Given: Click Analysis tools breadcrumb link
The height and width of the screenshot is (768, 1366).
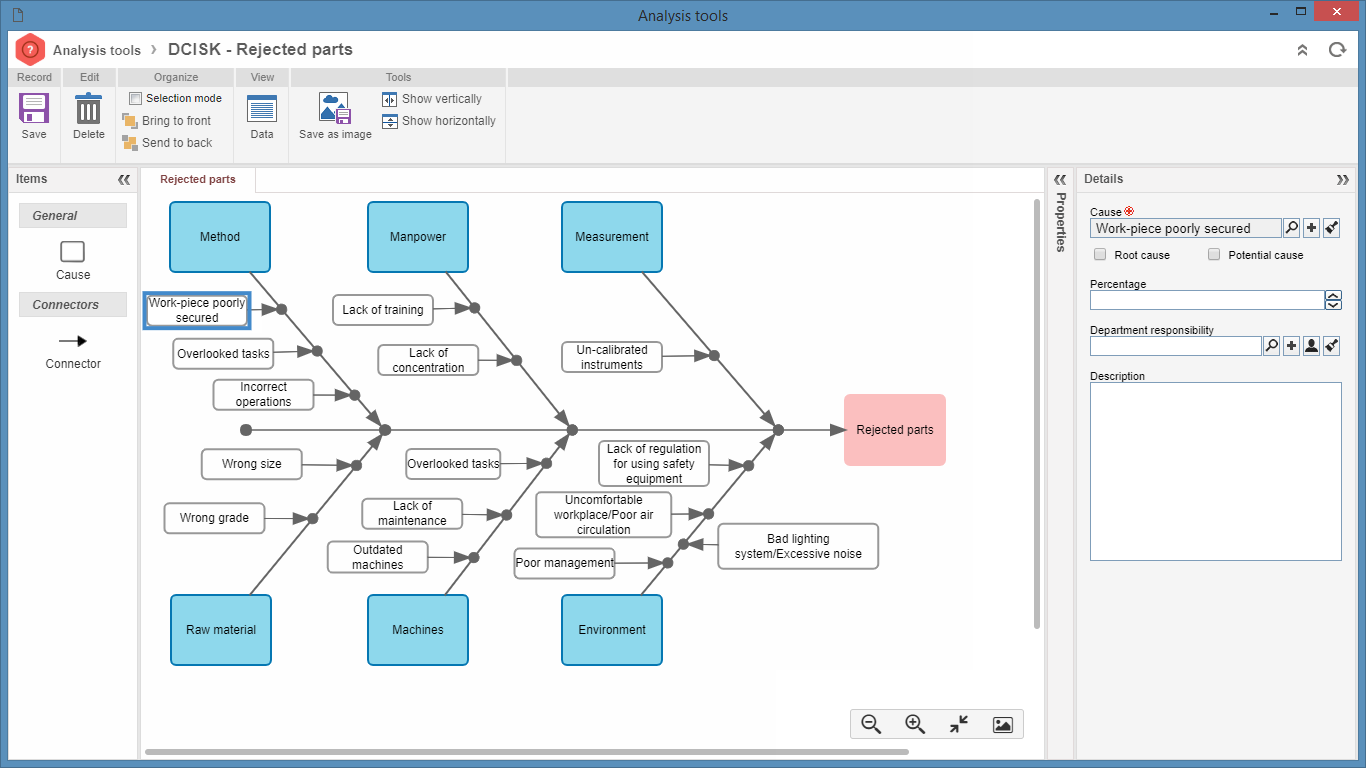Looking at the screenshot, I should (x=97, y=50).
